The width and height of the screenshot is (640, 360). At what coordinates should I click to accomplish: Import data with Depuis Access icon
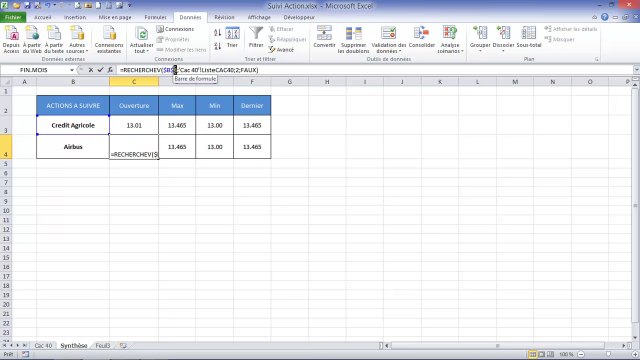point(11,40)
